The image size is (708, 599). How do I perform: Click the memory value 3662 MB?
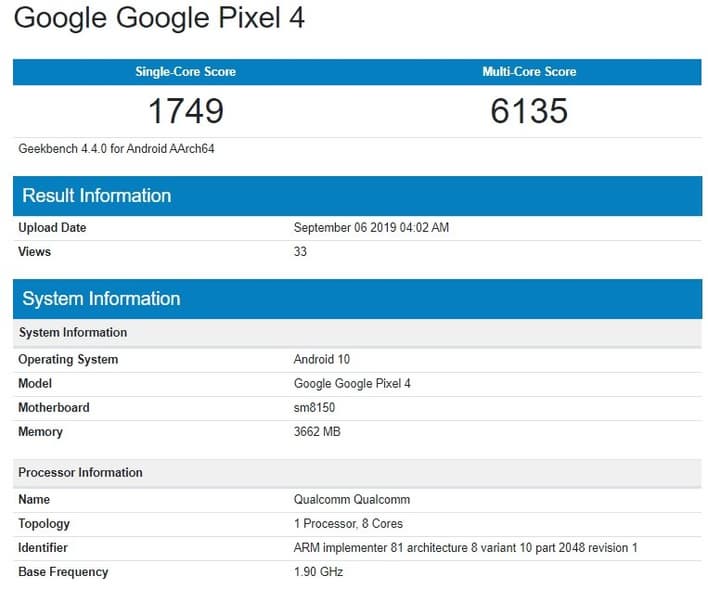click(x=318, y=432)
